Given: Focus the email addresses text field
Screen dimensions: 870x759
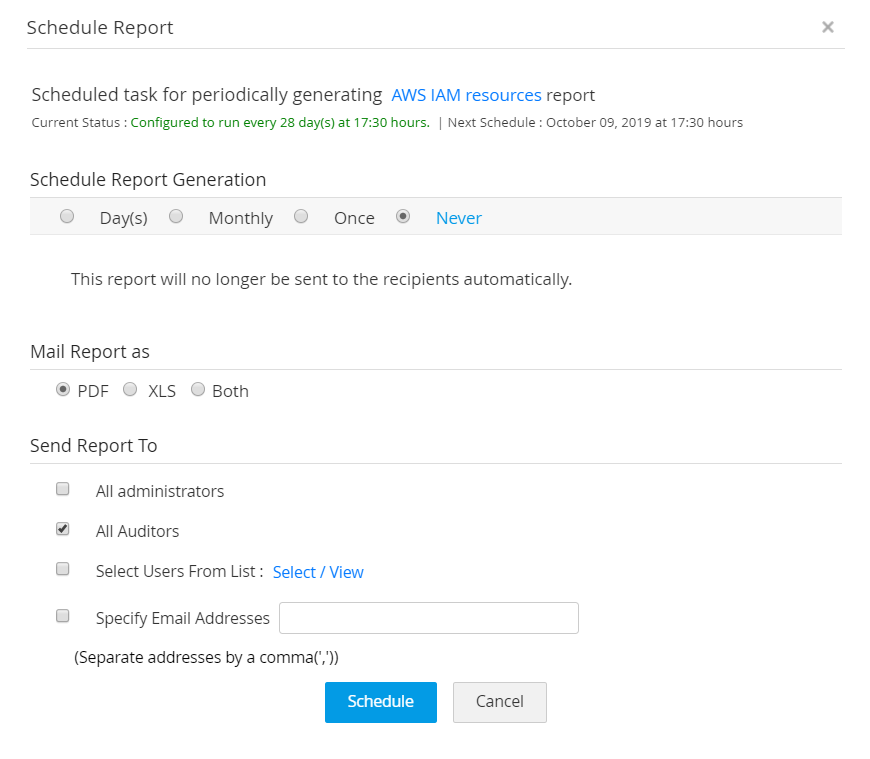Looking at the screenshot, I should 428,618.
